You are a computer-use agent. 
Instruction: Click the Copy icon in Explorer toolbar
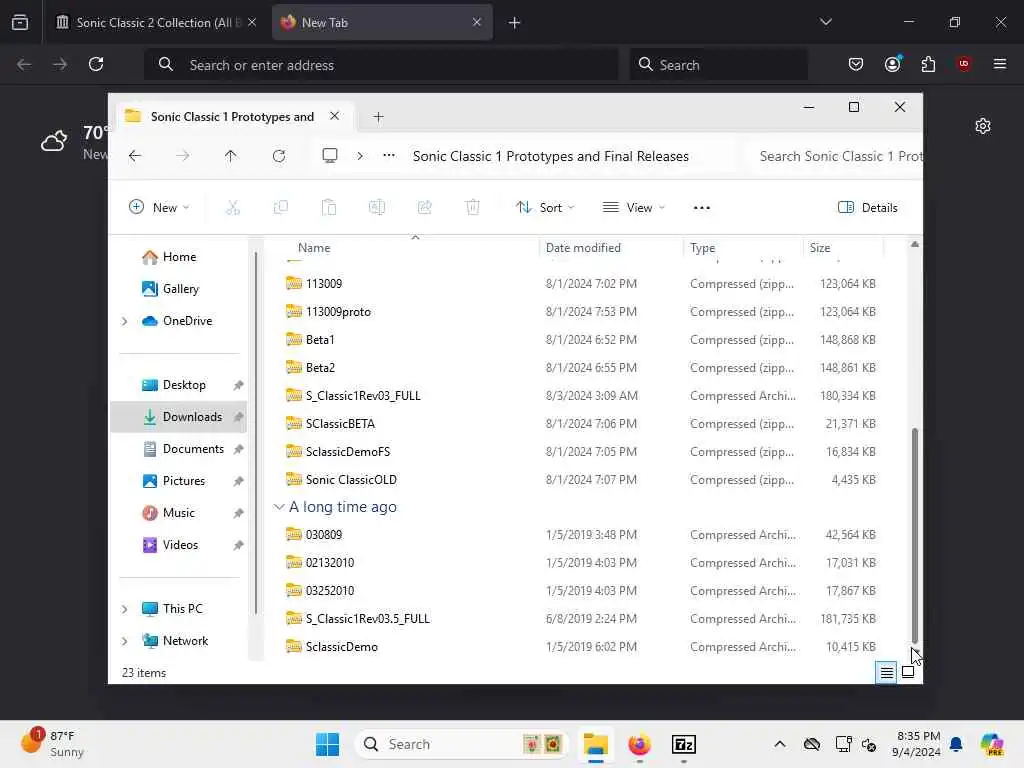click(x=281, y=208)
